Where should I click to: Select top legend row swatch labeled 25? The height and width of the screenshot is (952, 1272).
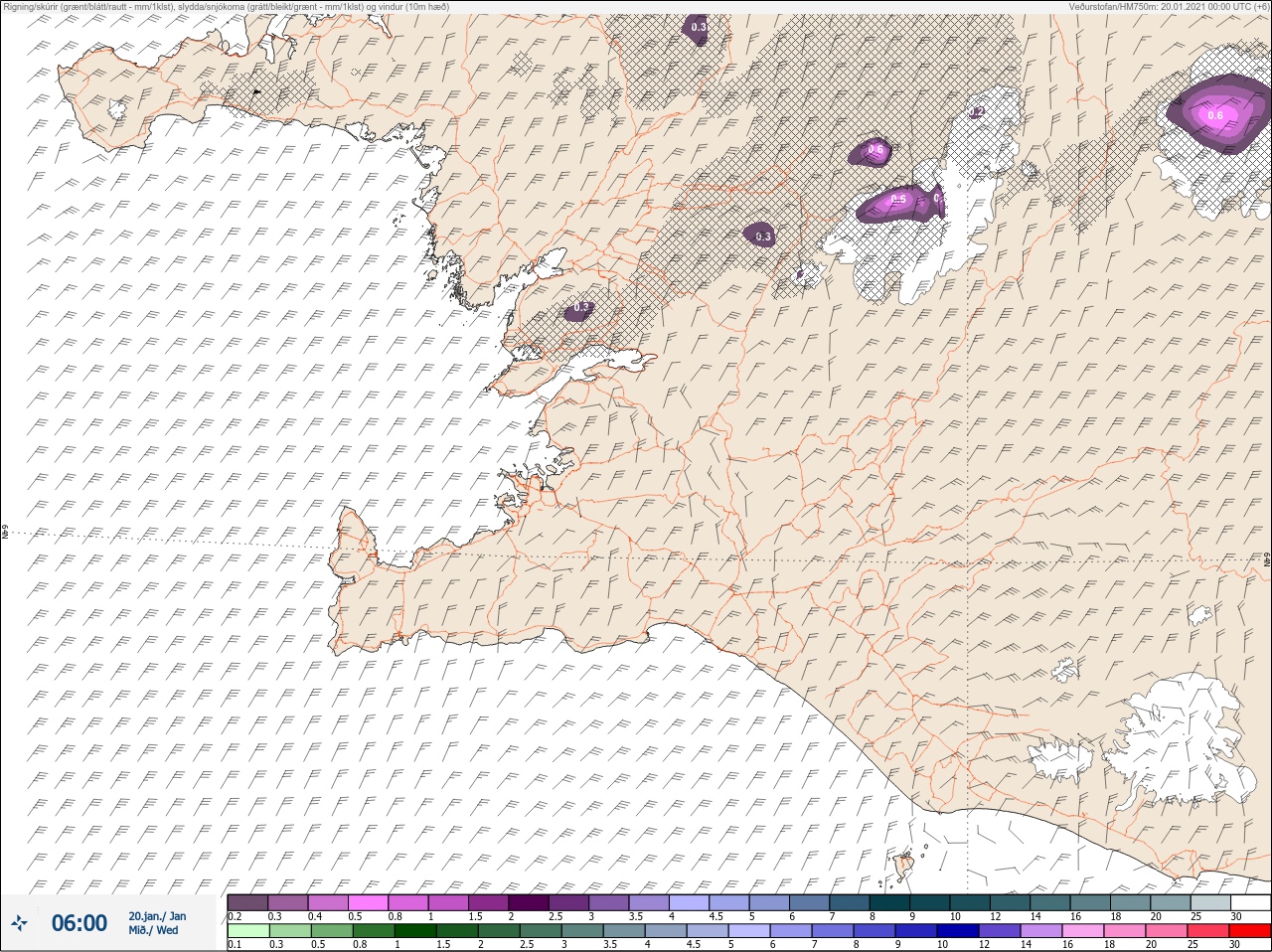pyautogui.click(x=1211, y=902)
